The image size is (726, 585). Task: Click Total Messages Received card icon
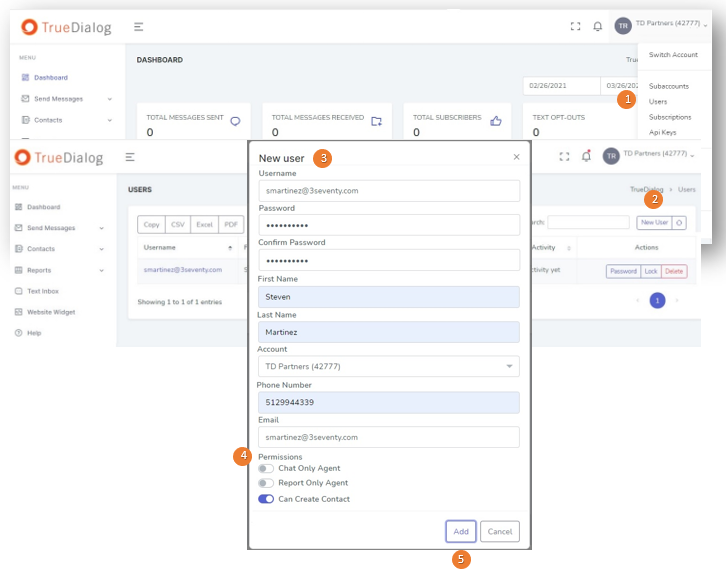(376, 121)
